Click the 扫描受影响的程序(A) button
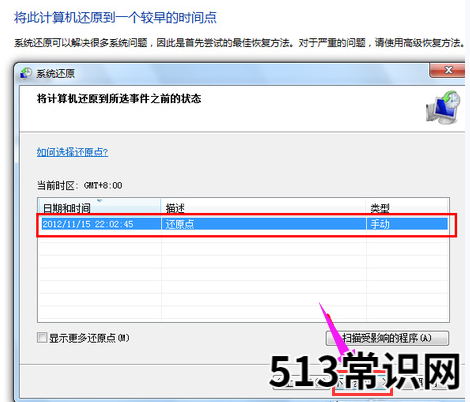This screenshot has width=470, height=402. (387, 338)
